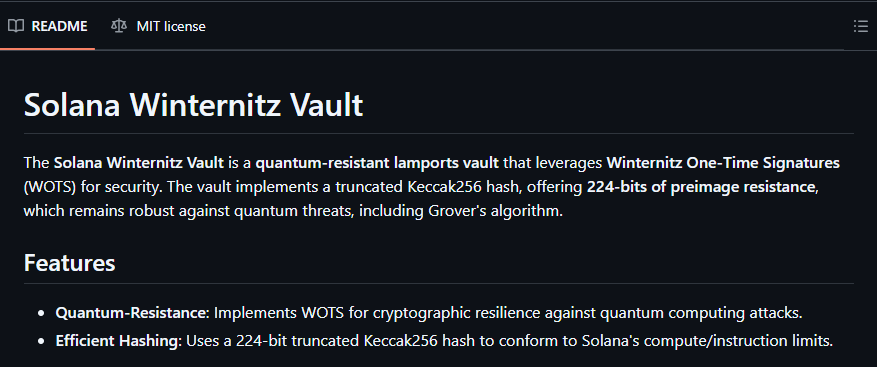Click bold '224-bits of preimage resistance' text

point(700,187)
